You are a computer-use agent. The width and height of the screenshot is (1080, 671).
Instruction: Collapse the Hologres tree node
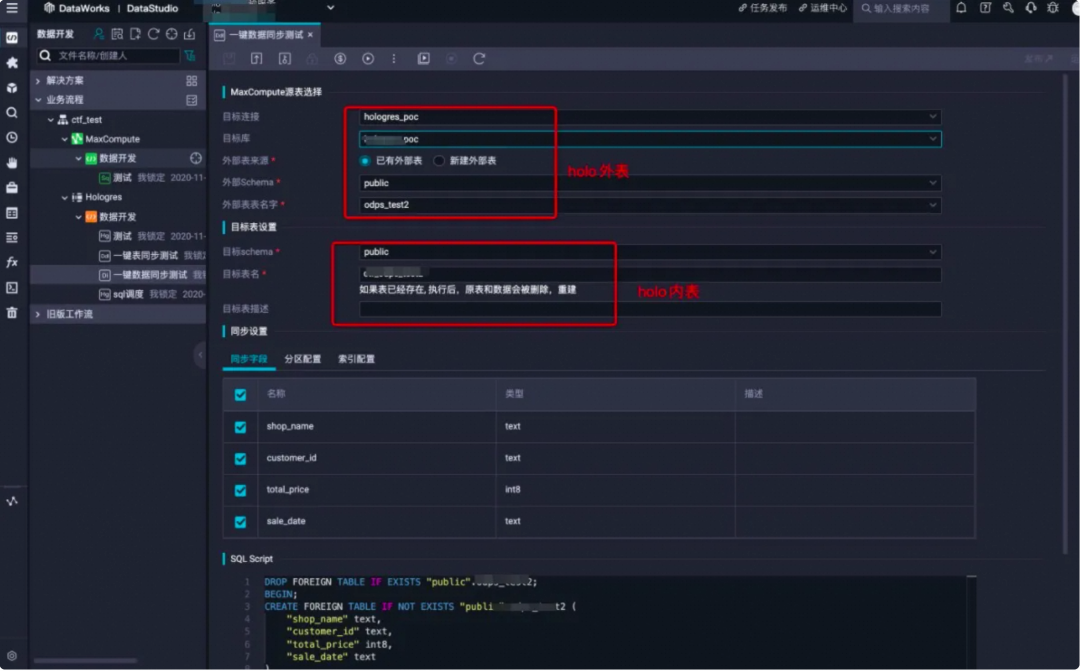[64, 197]
